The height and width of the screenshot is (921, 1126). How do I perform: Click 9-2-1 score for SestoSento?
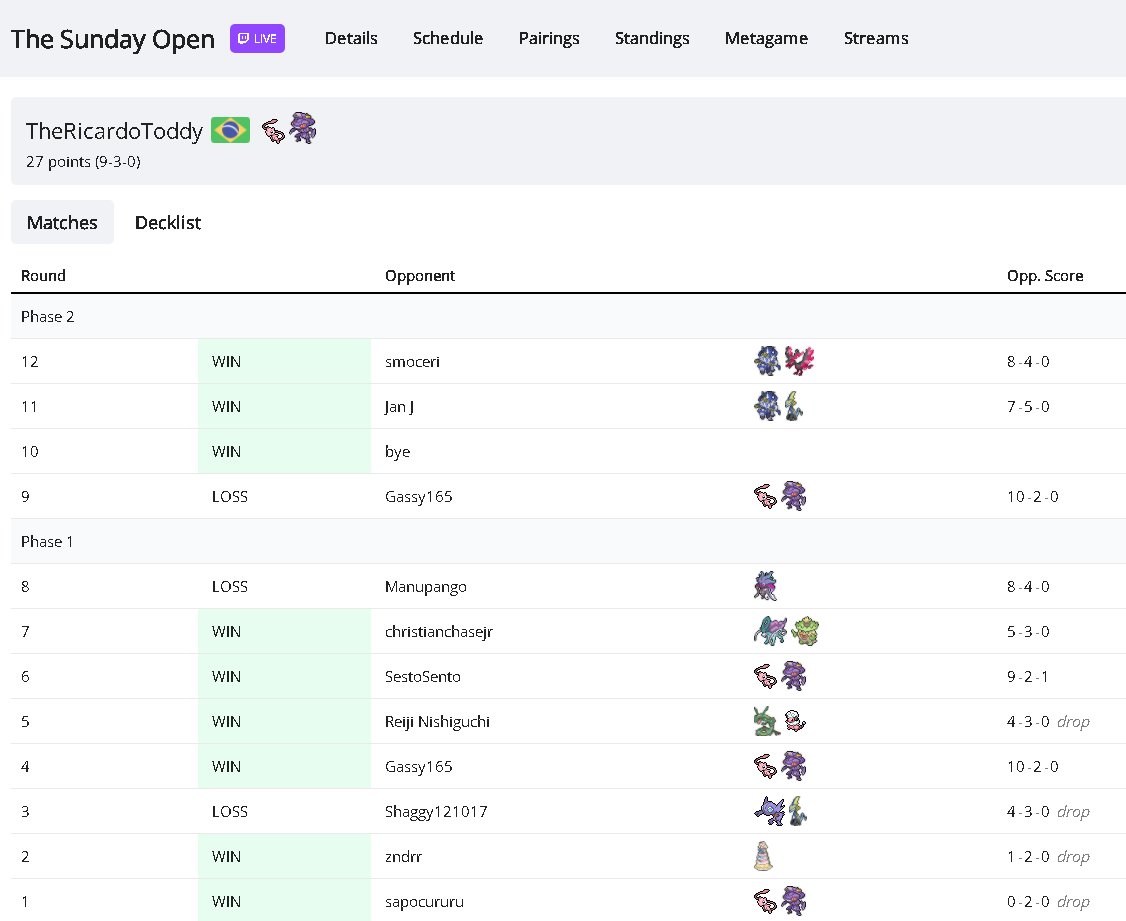click(1027, 677)
